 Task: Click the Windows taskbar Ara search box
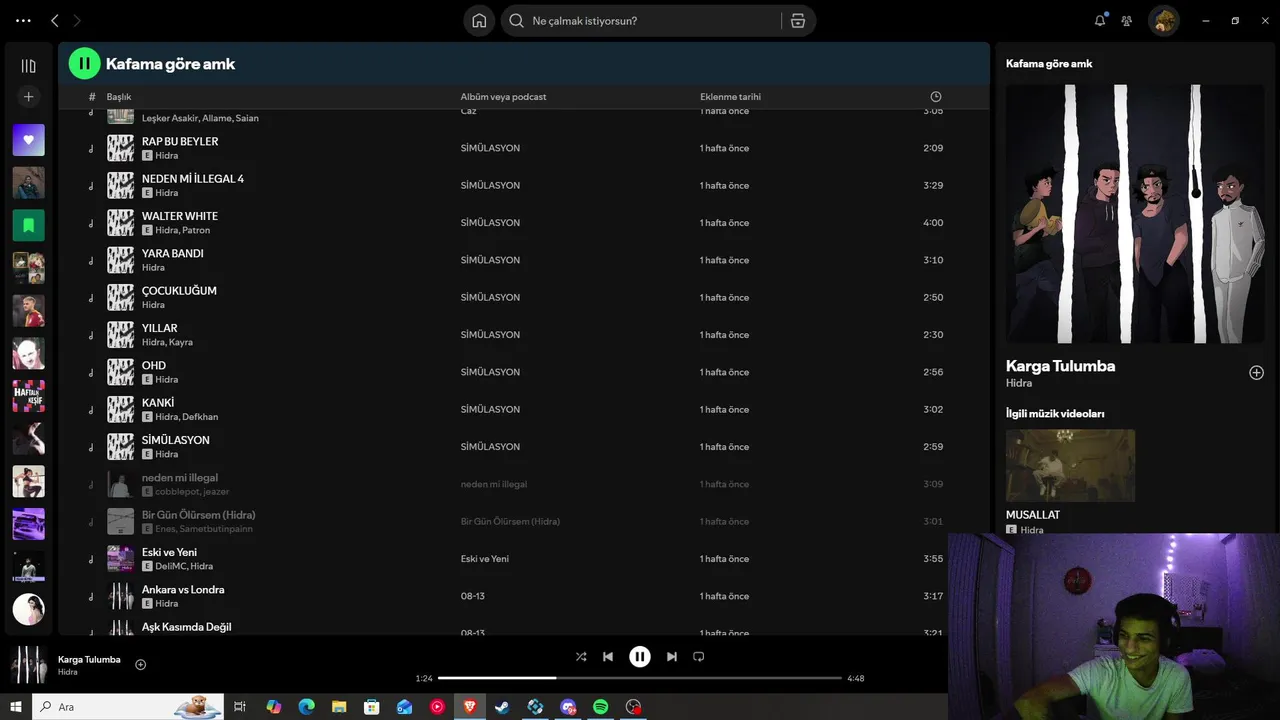tap(128, 707)
